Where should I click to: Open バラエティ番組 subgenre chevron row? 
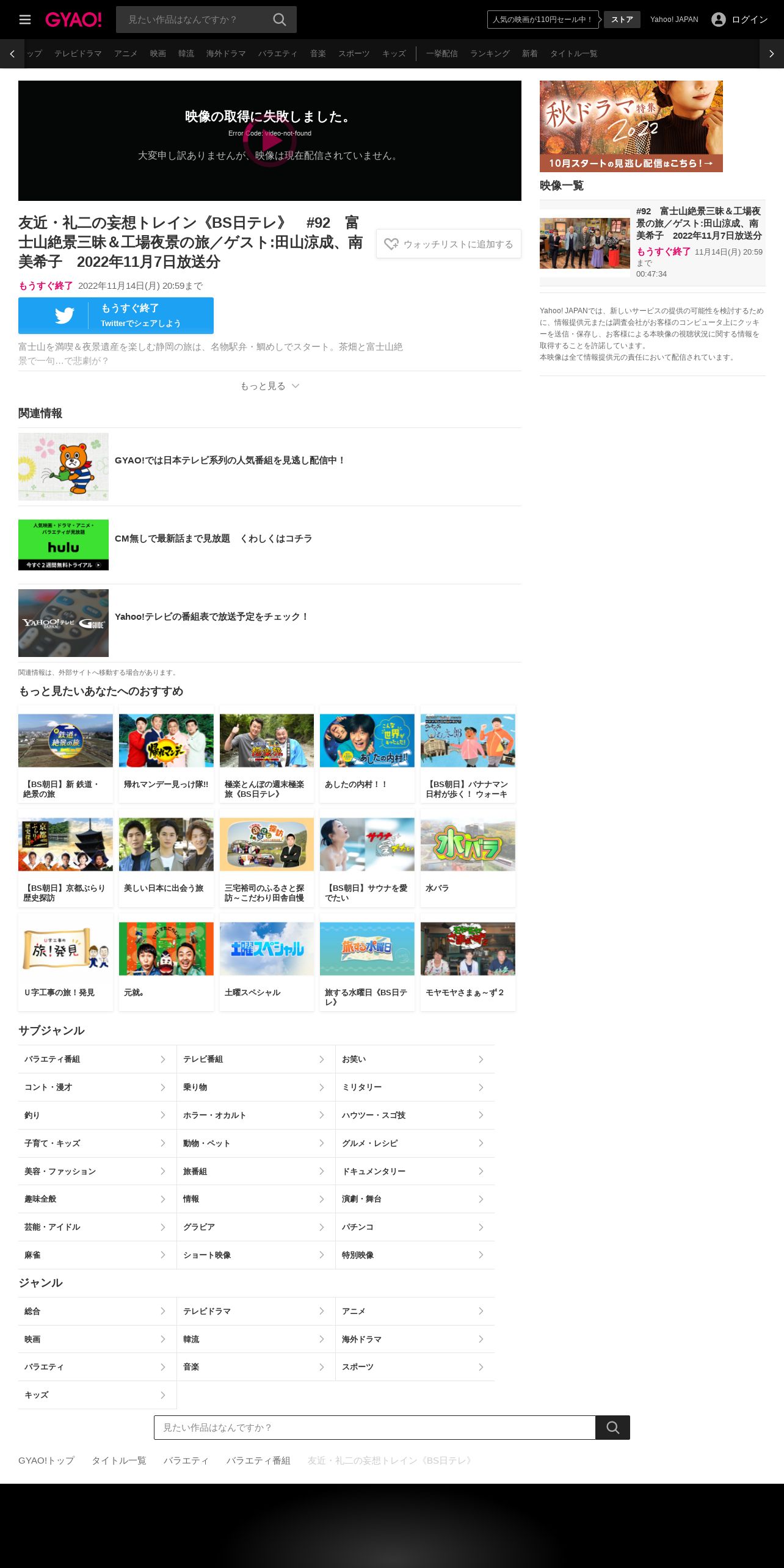click(97, 1059)
